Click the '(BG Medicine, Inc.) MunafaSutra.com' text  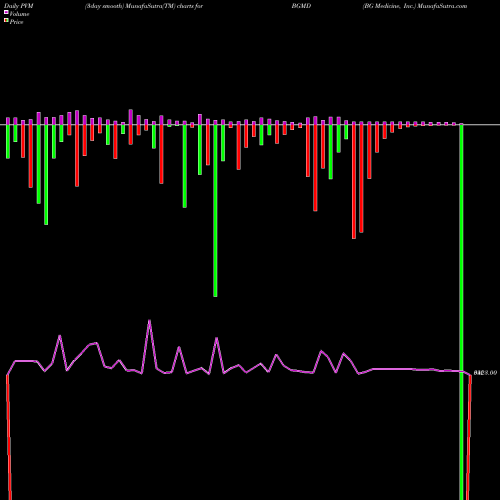415,6
